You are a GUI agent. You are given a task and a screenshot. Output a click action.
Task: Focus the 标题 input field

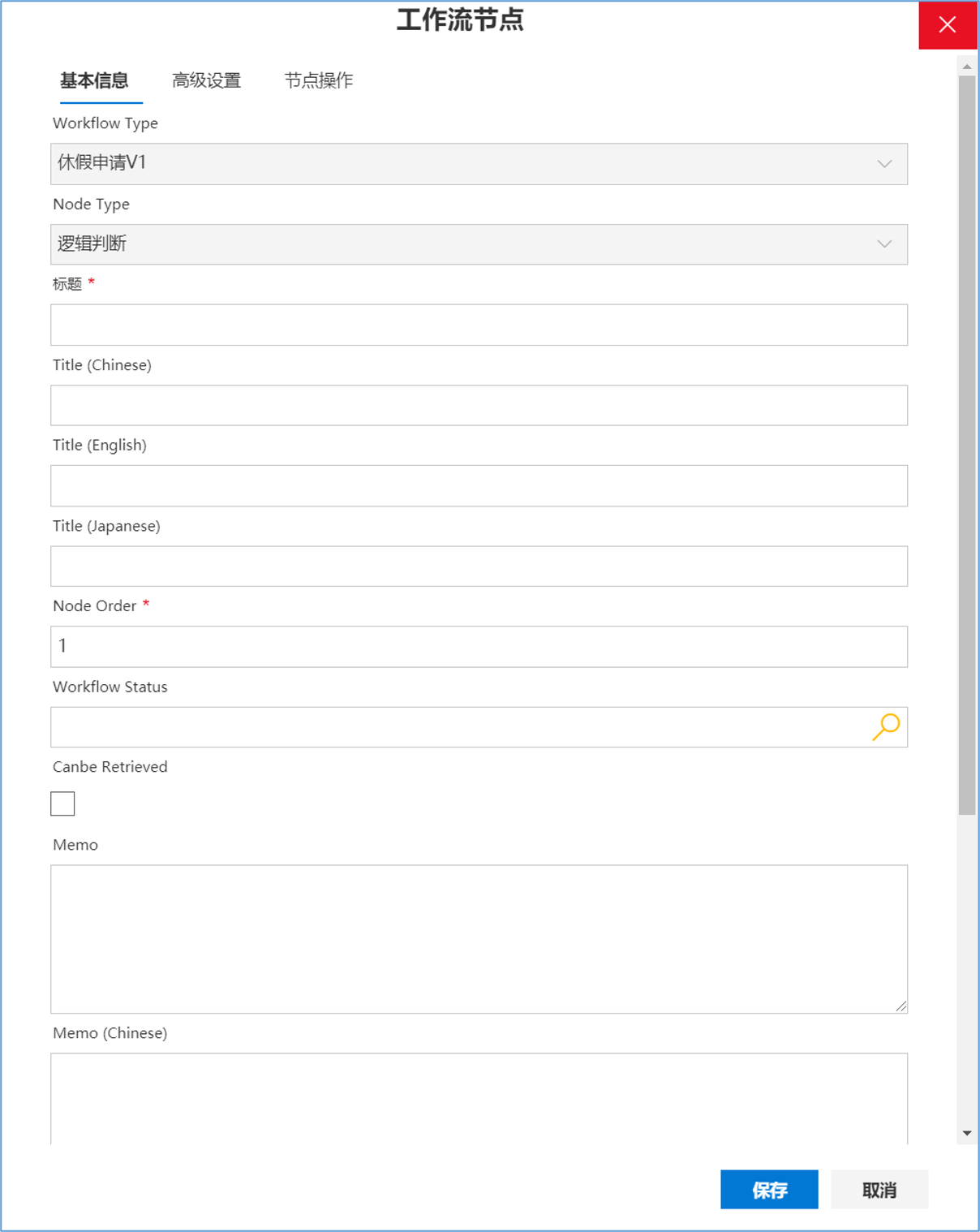(x=479, y=325)
